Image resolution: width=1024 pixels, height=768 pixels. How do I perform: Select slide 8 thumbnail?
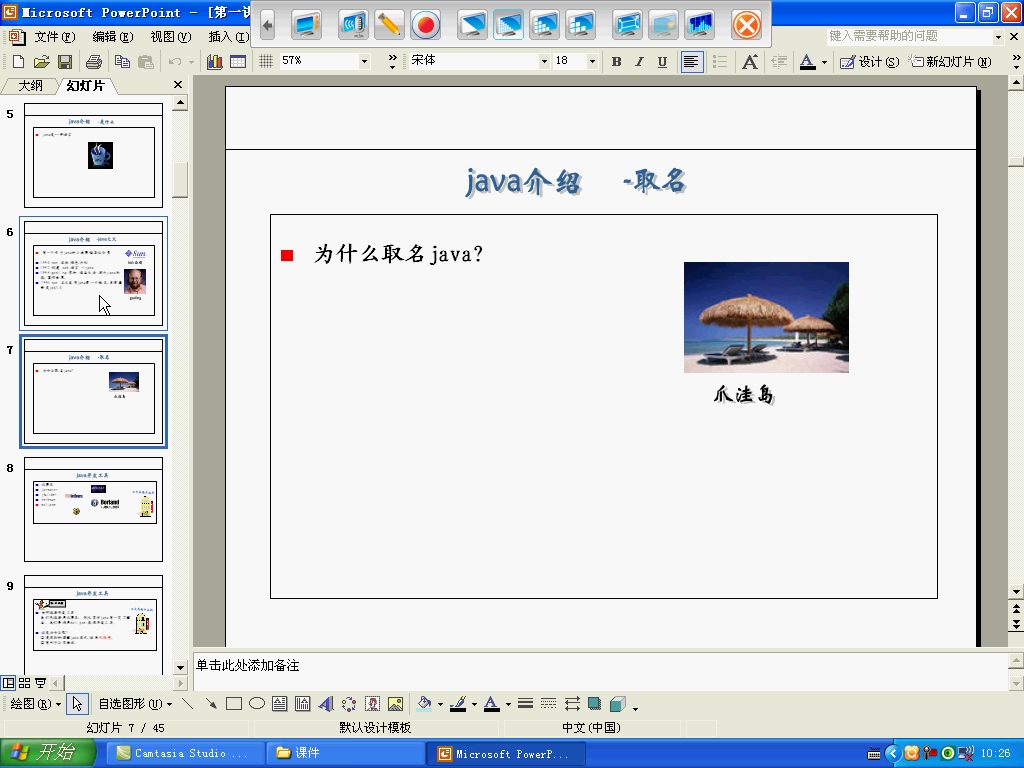[x=93, y=509]
